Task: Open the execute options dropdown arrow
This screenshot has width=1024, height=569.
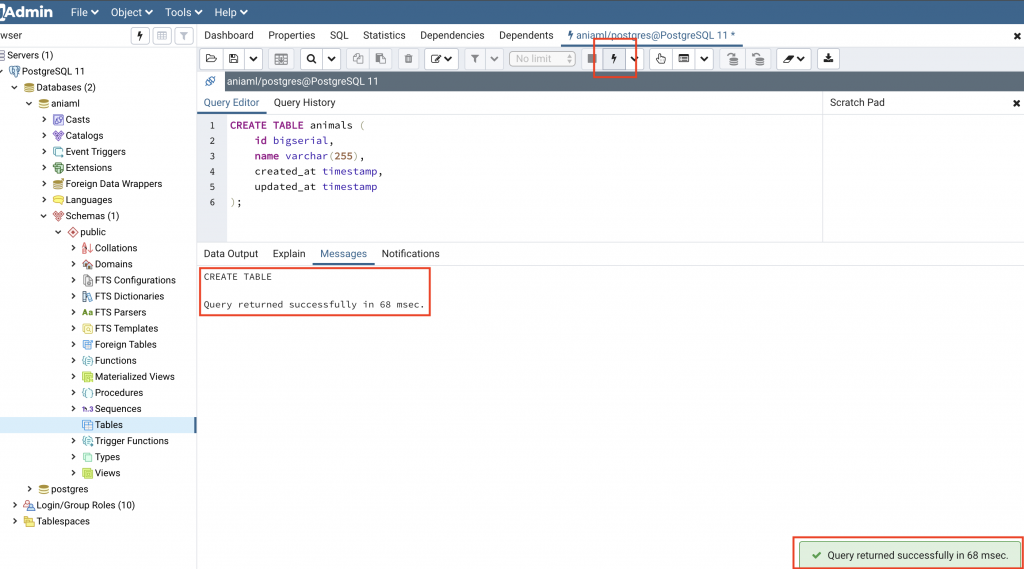Action: pos(634,59)
